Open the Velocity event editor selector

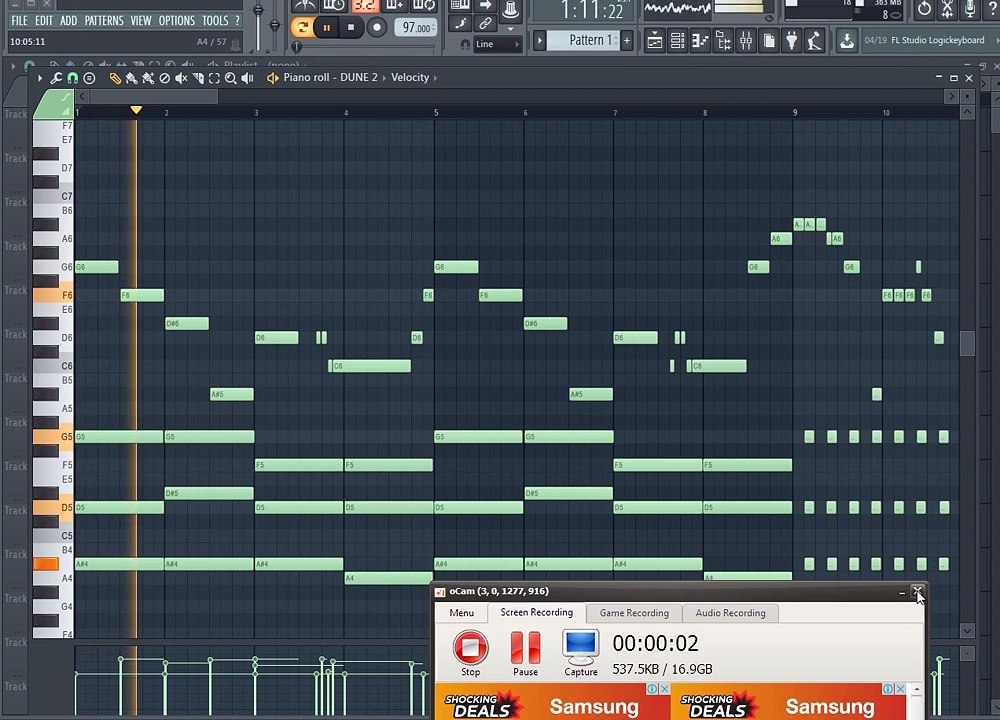tap(410, 77)
